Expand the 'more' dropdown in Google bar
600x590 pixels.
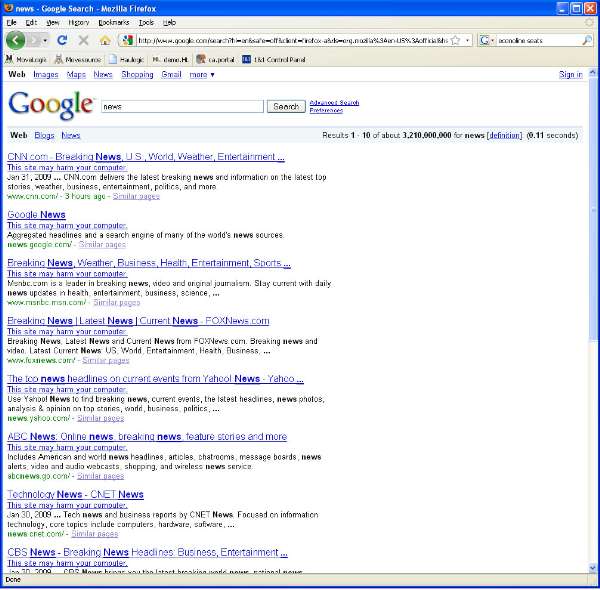tap(202, 75)
